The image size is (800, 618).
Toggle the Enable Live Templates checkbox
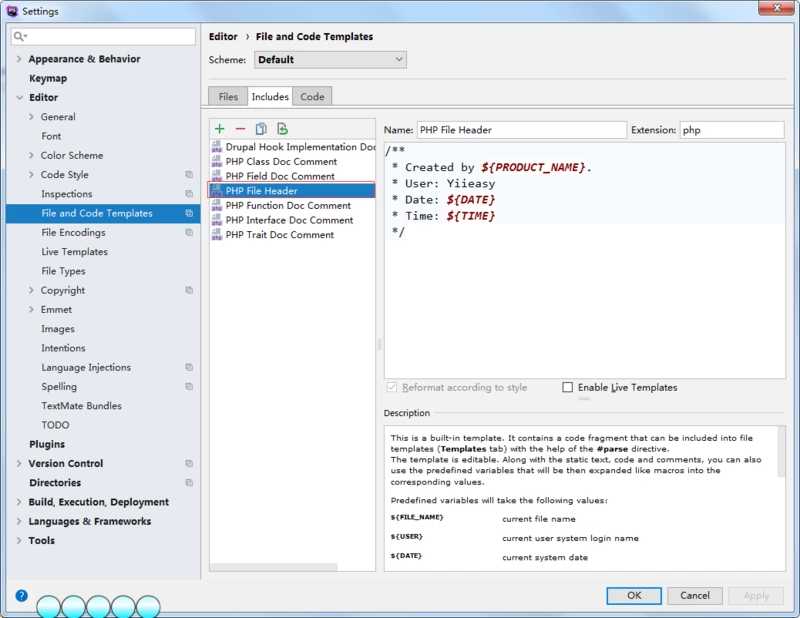(567, 387)
